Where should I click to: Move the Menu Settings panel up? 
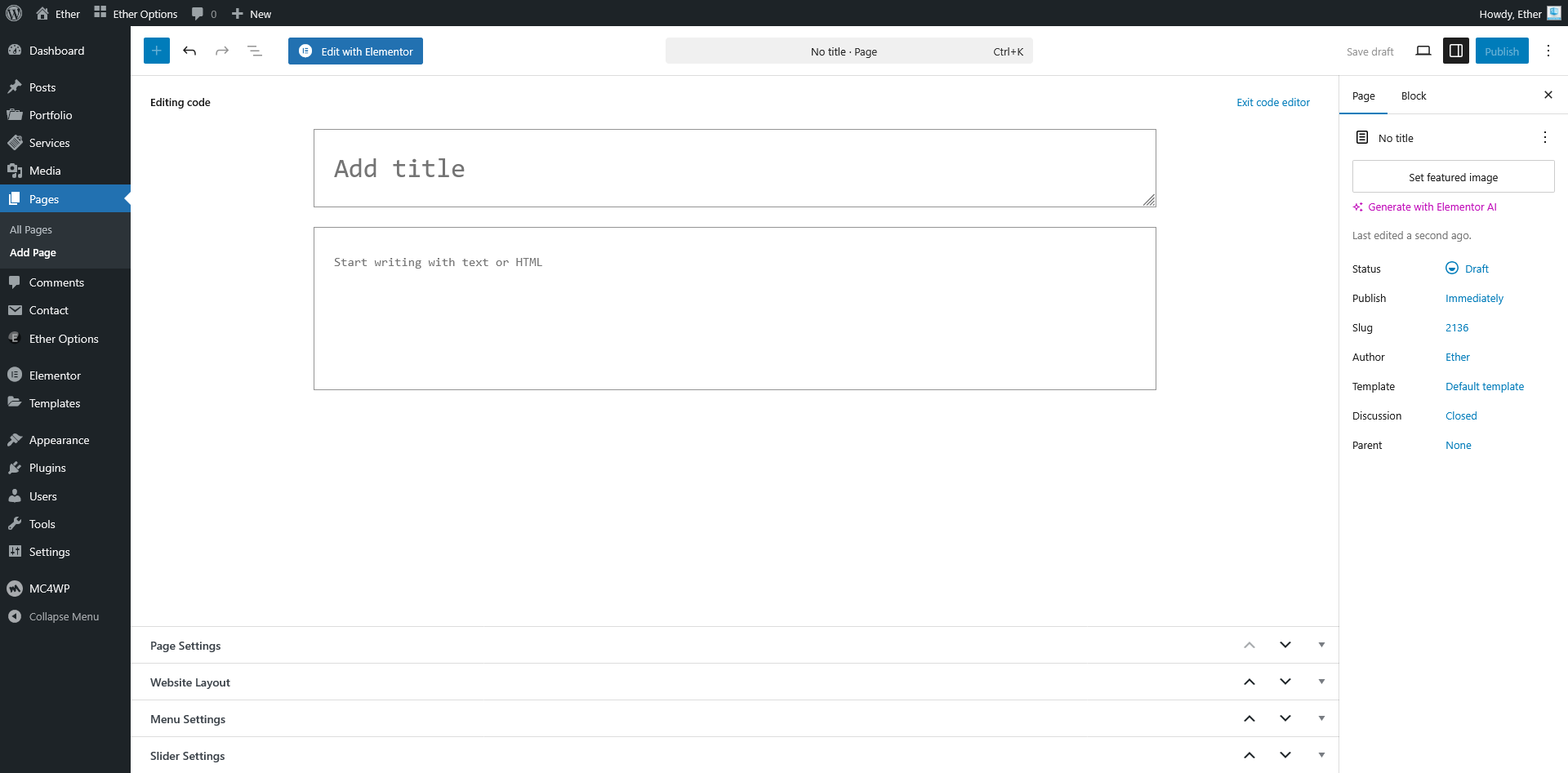1249,718
